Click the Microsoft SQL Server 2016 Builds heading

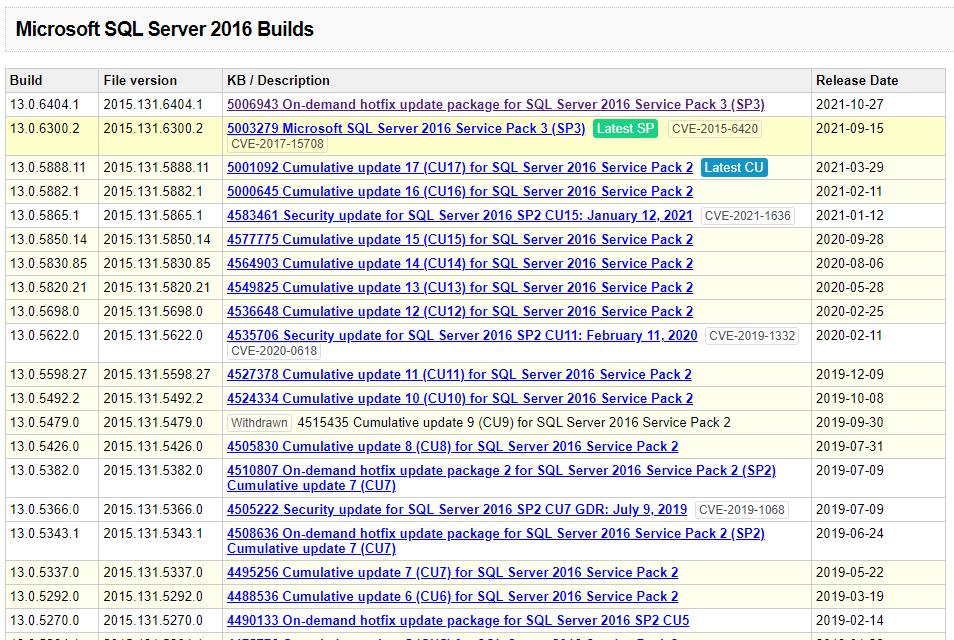point(164,29)
